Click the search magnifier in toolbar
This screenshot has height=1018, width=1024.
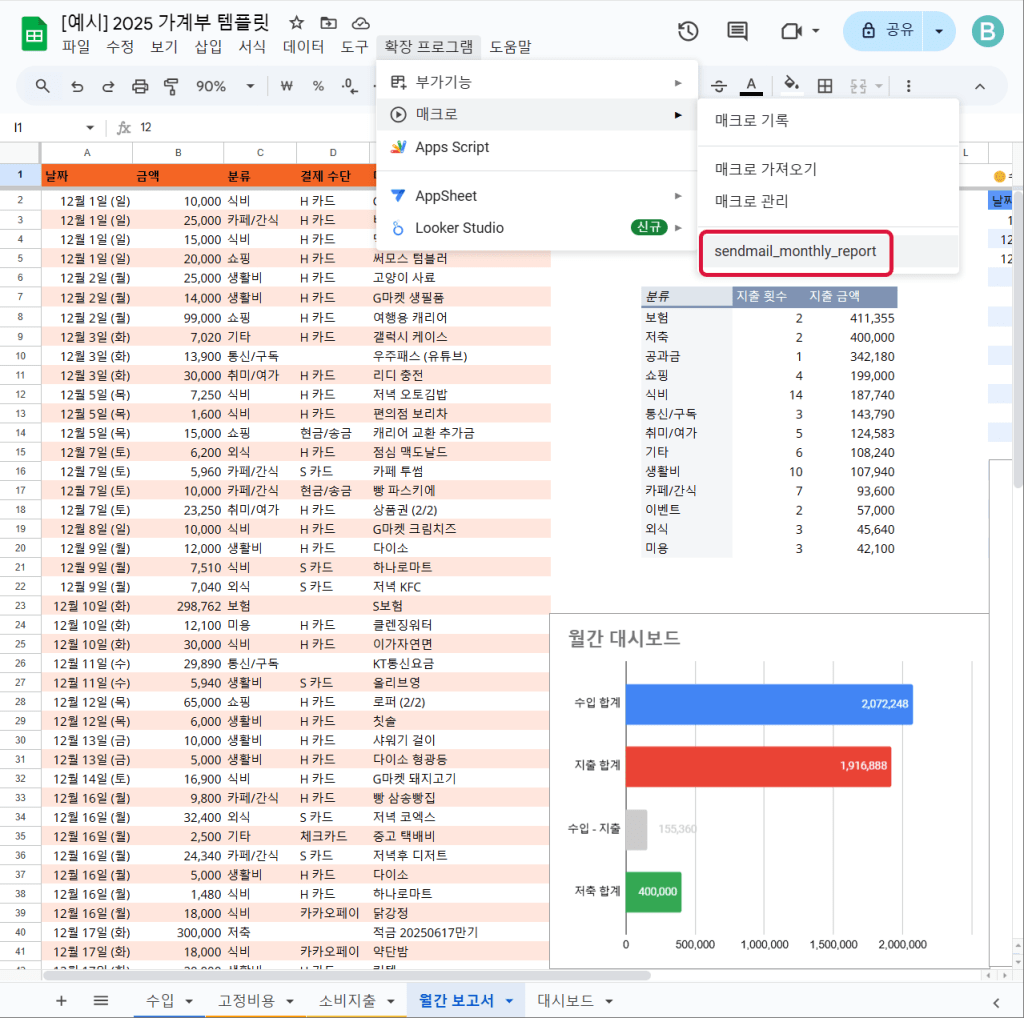coord(43,86)
